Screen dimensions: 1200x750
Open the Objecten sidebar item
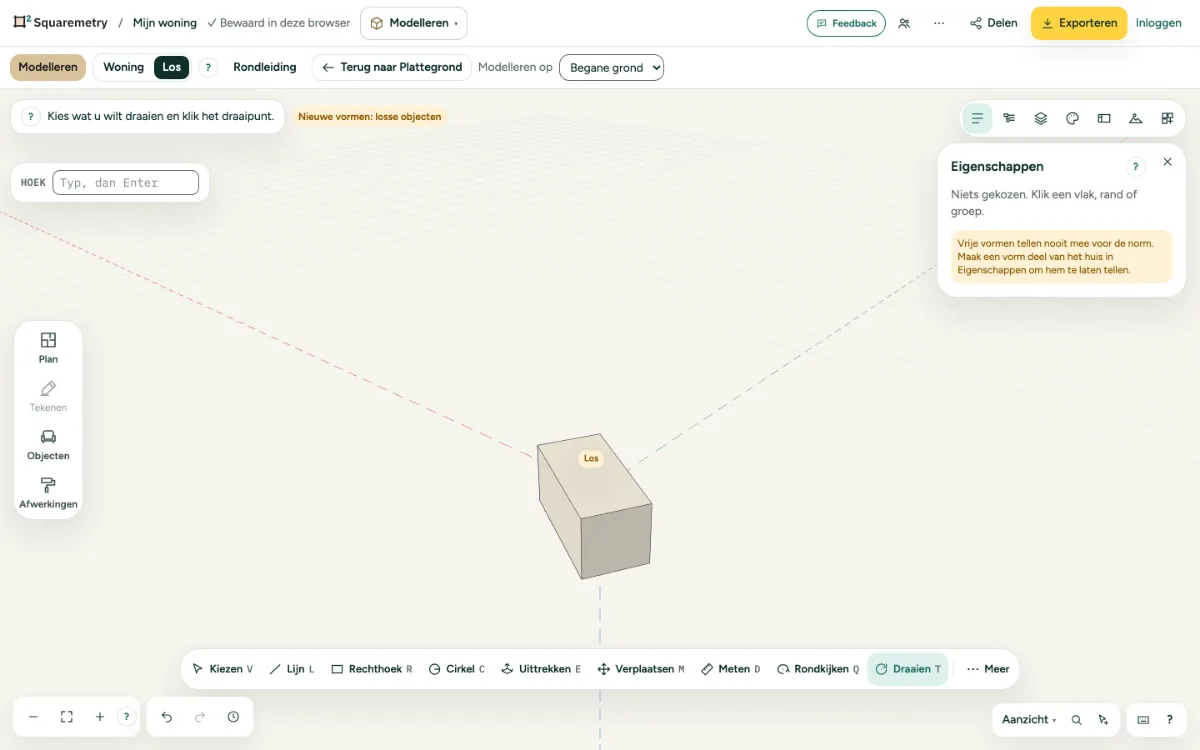(x=48, y=445)
